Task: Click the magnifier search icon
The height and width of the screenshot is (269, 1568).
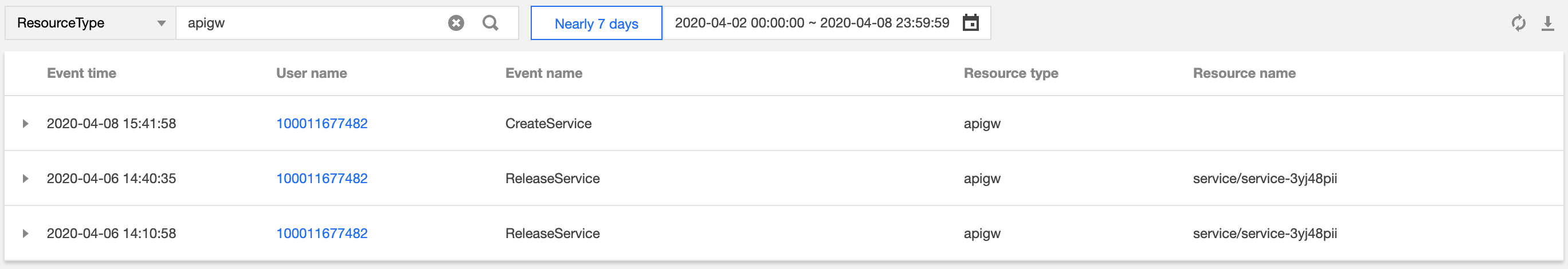Action: [x=490, y=23]
